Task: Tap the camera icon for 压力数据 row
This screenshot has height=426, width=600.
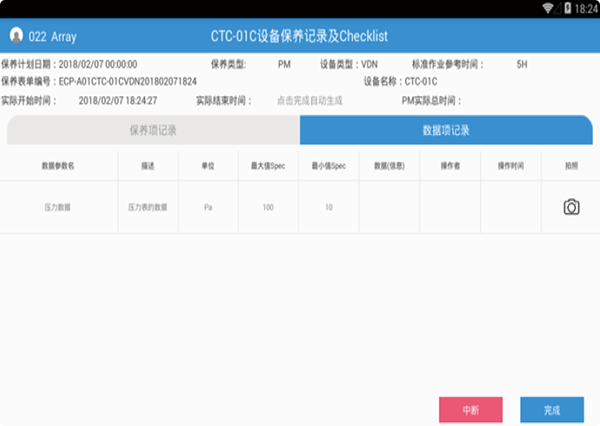Action: click(571, 207)
